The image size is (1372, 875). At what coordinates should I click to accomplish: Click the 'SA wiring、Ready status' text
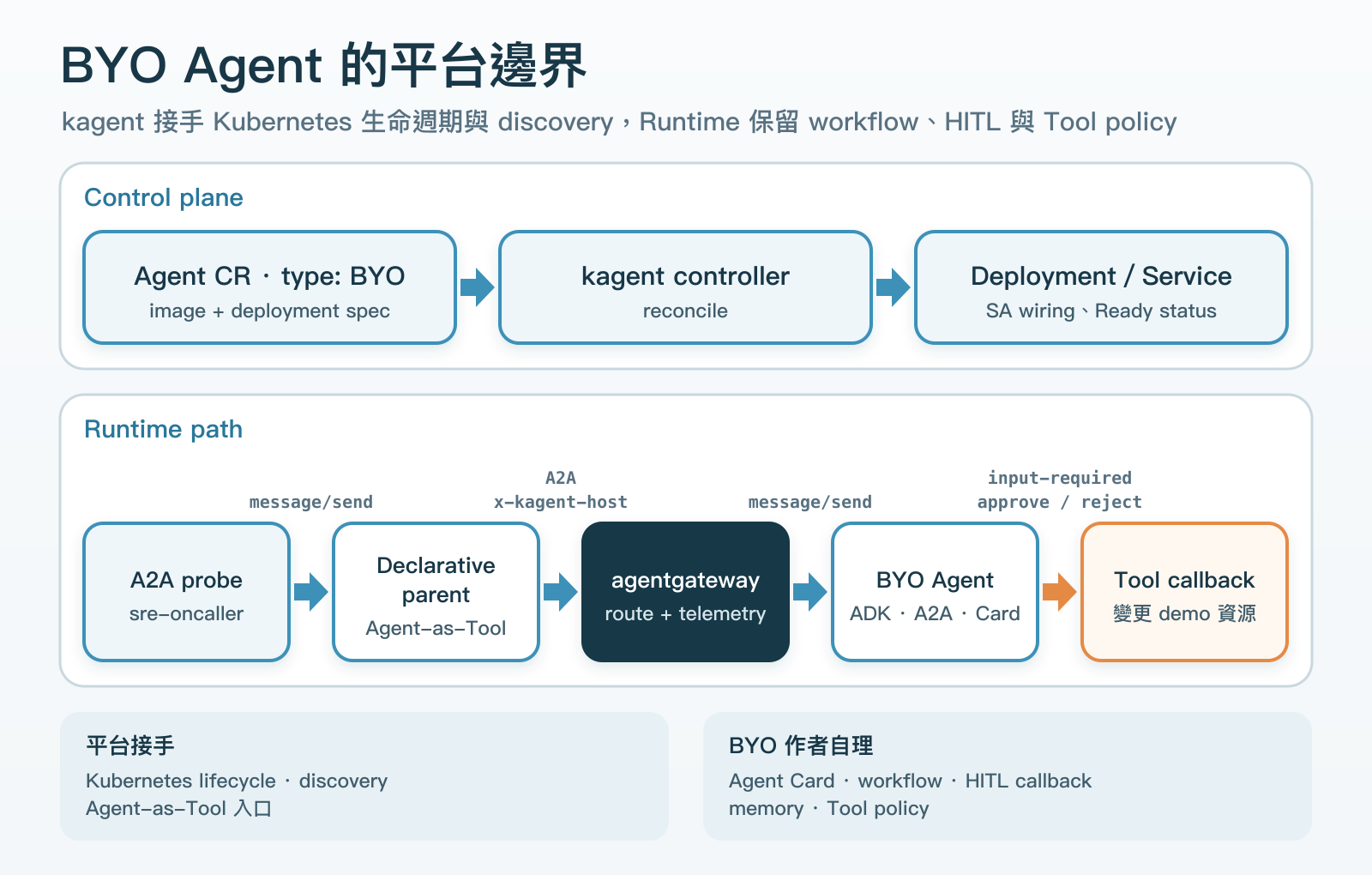tap(1101, 311)
